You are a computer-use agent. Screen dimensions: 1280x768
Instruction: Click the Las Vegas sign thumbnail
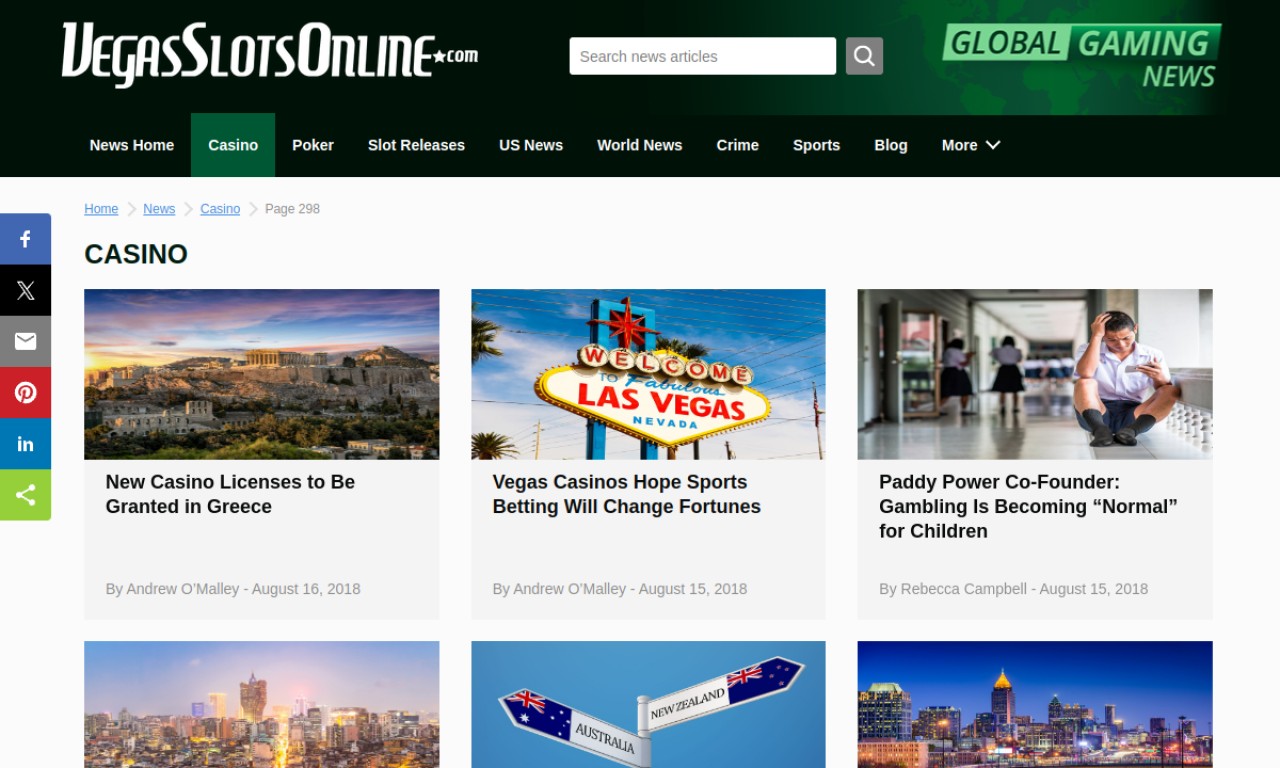[x=648, y=374]
